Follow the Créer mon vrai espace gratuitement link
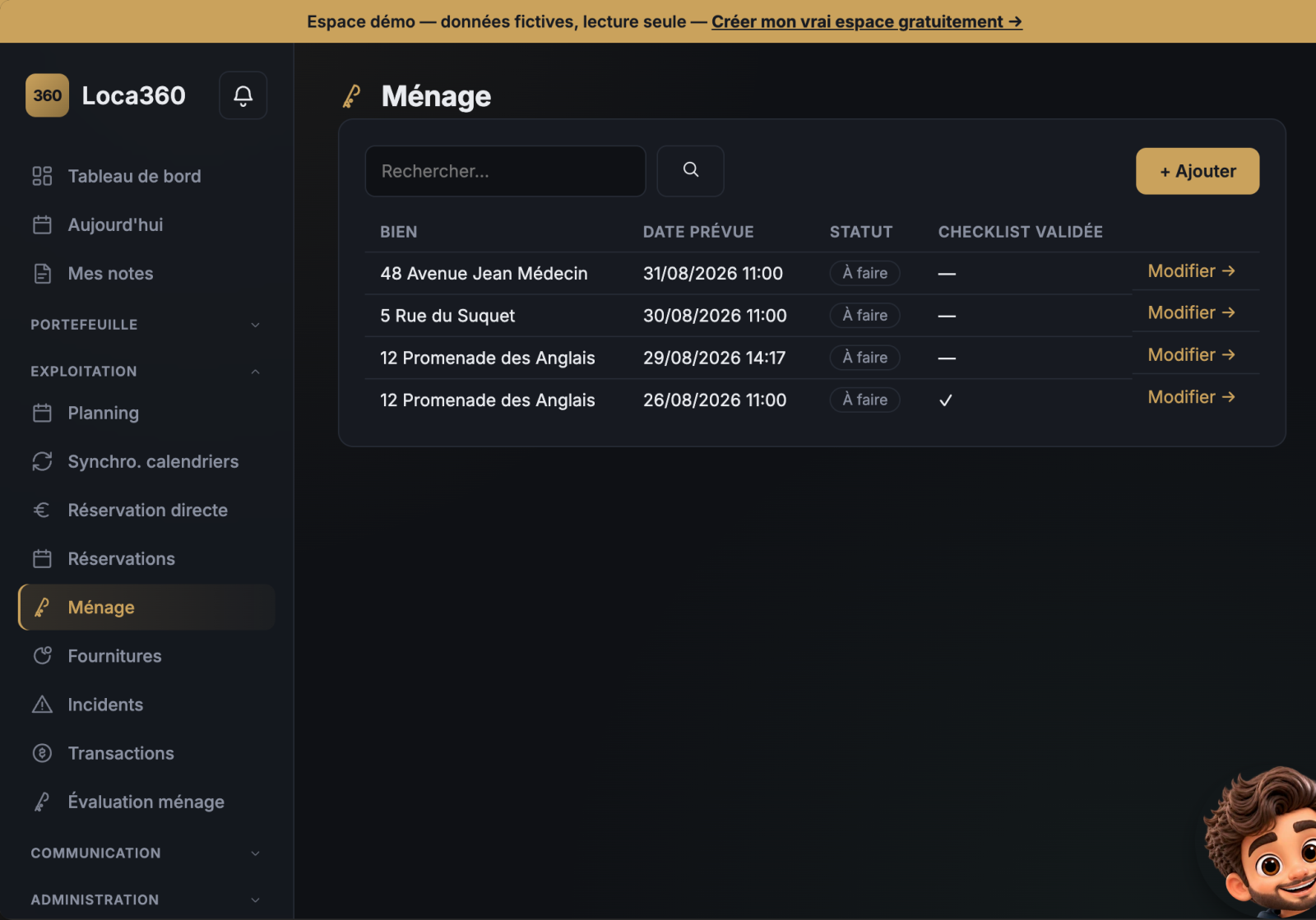 click(867, 22)
